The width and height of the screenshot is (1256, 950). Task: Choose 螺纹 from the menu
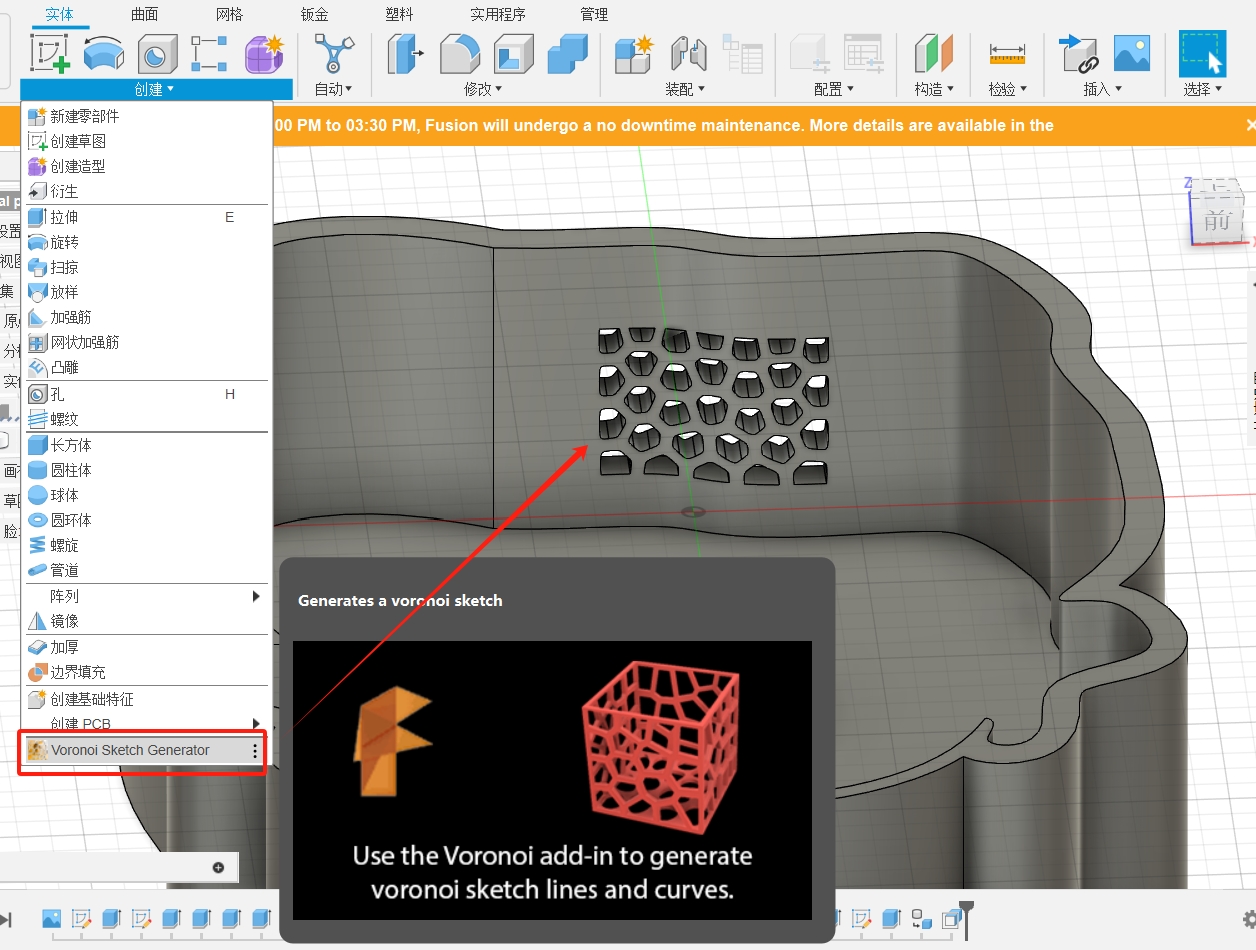pos(146,419)
